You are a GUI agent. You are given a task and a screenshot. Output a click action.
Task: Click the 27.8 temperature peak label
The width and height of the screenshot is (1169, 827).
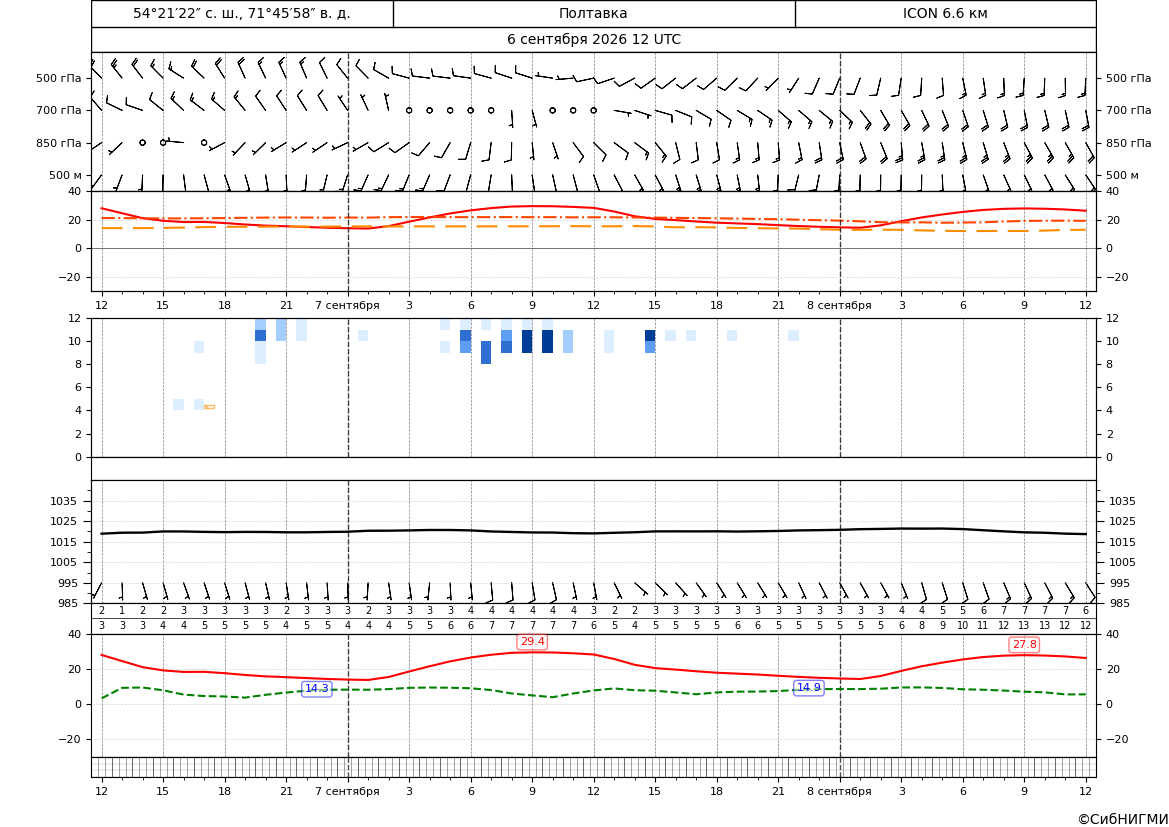1024,644
